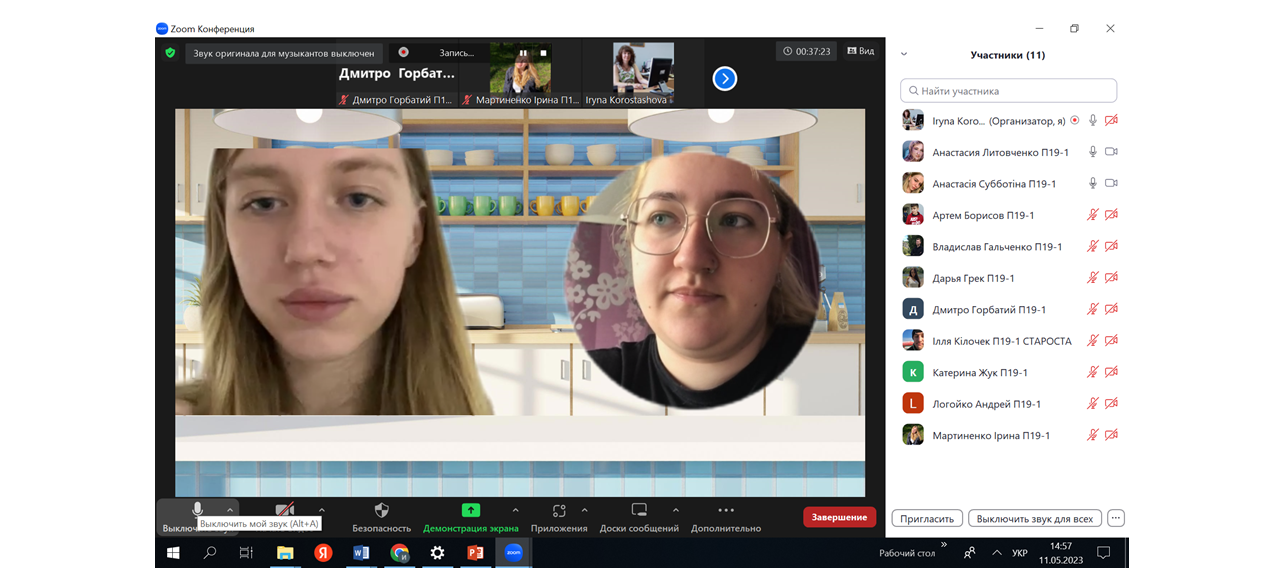Open the Приложения apps icon
The height and width of the screenshot is (588, 1284).
[x=559, y=510]
